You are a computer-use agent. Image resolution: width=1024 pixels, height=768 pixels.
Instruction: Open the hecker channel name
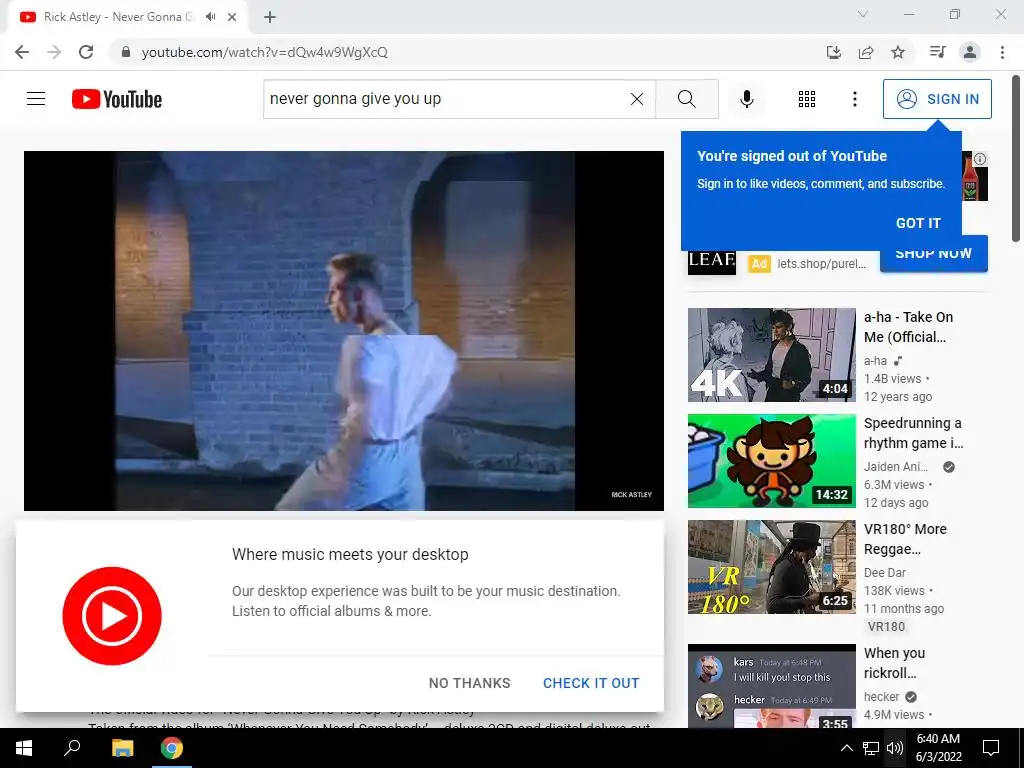coord(881,697)
